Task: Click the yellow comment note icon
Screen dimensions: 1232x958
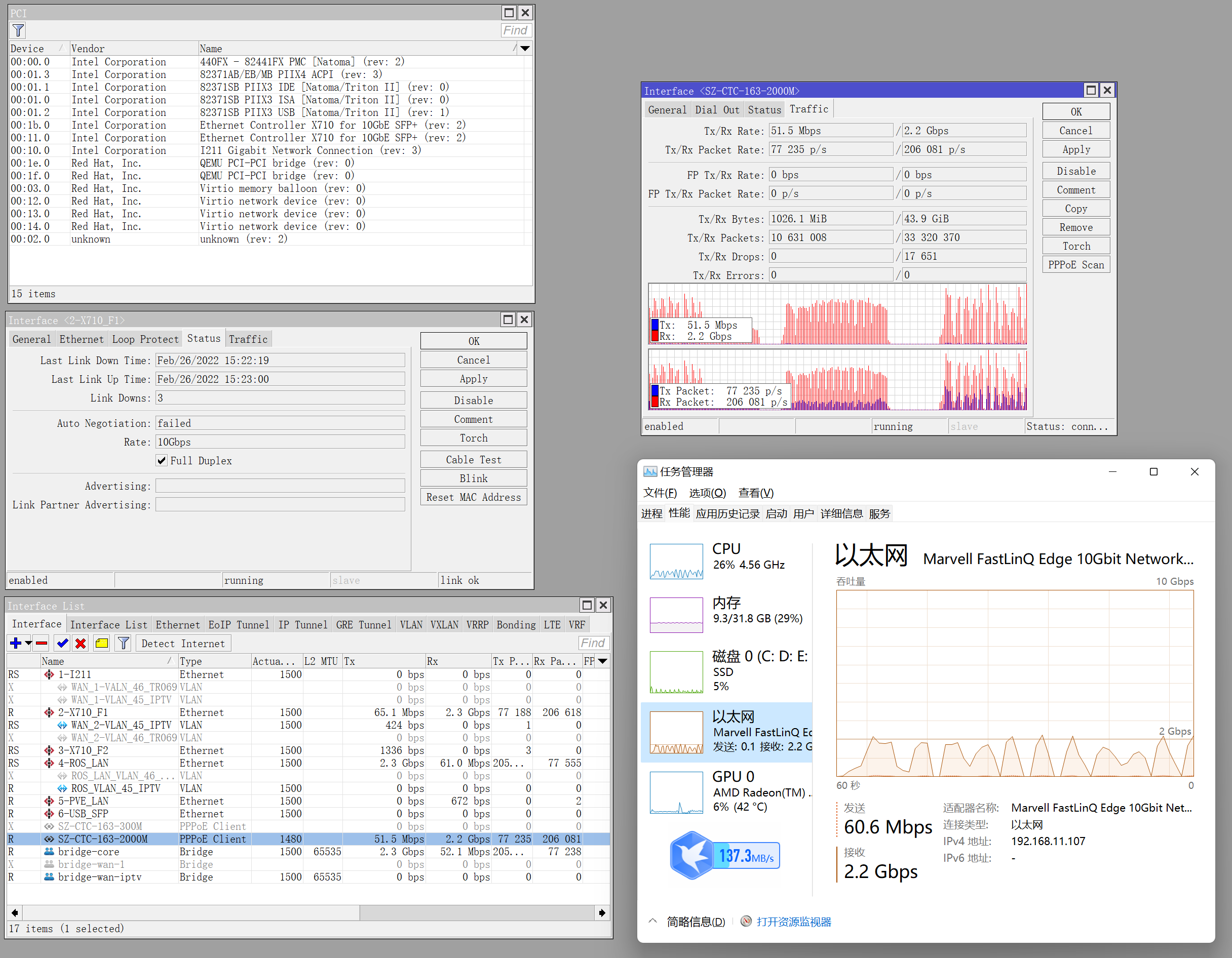Action: click(101, 644)
